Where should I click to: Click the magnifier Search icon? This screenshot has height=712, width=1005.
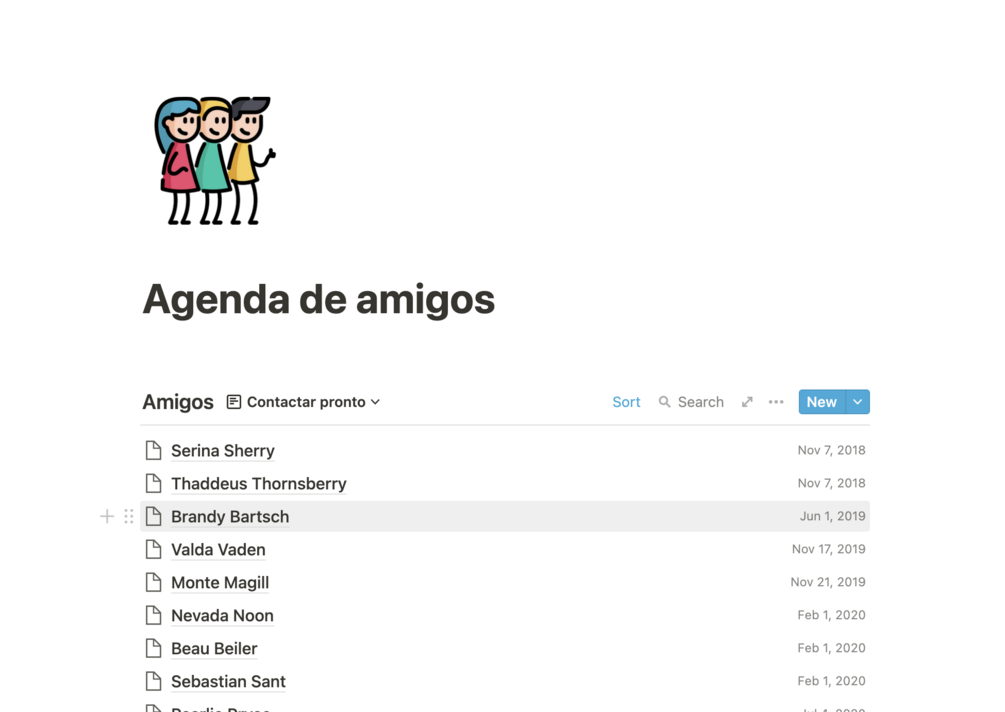(x=665, y=402)
